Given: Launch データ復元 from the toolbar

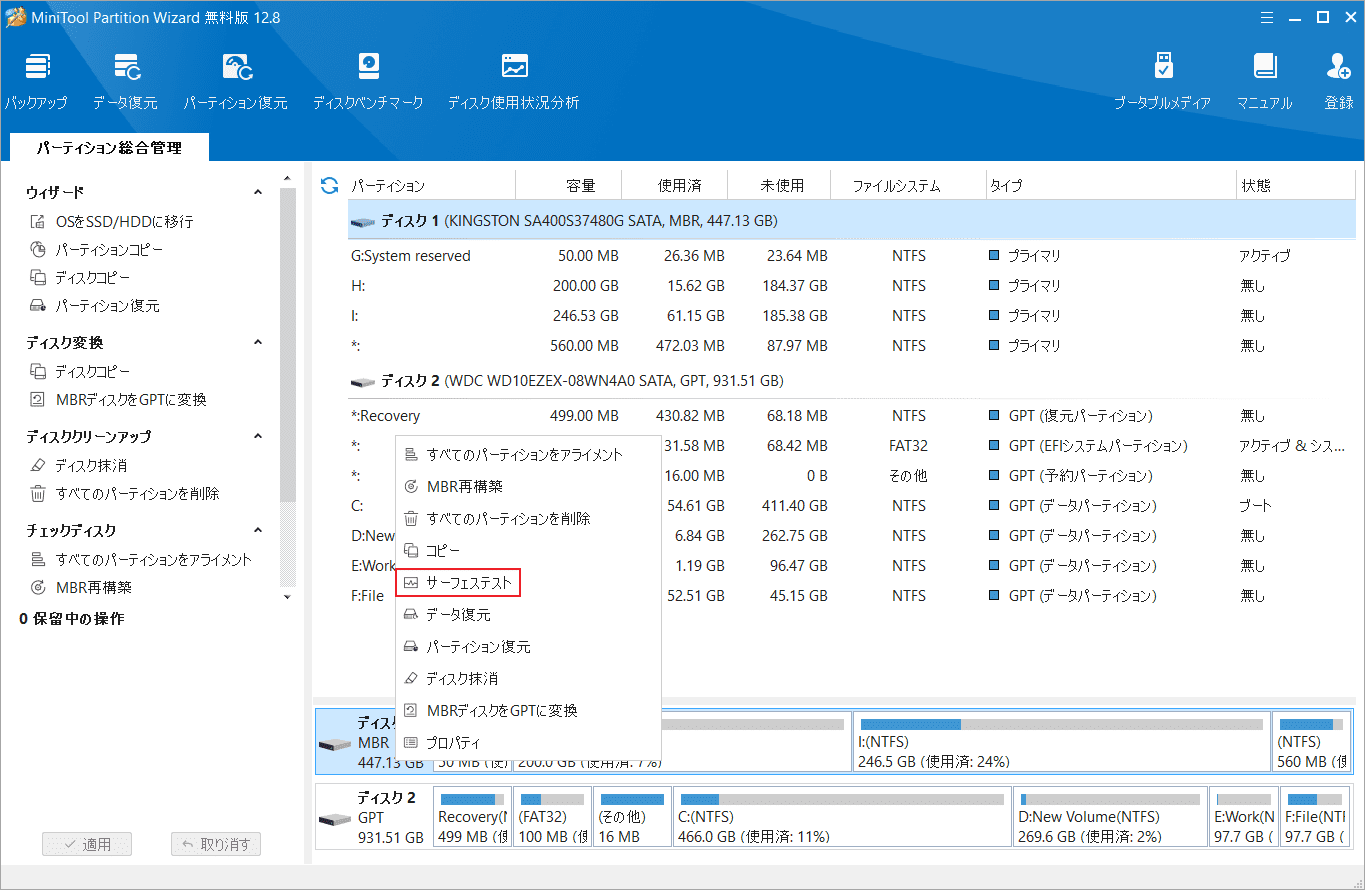Looking at the screenshot, I should click(125, 81).
